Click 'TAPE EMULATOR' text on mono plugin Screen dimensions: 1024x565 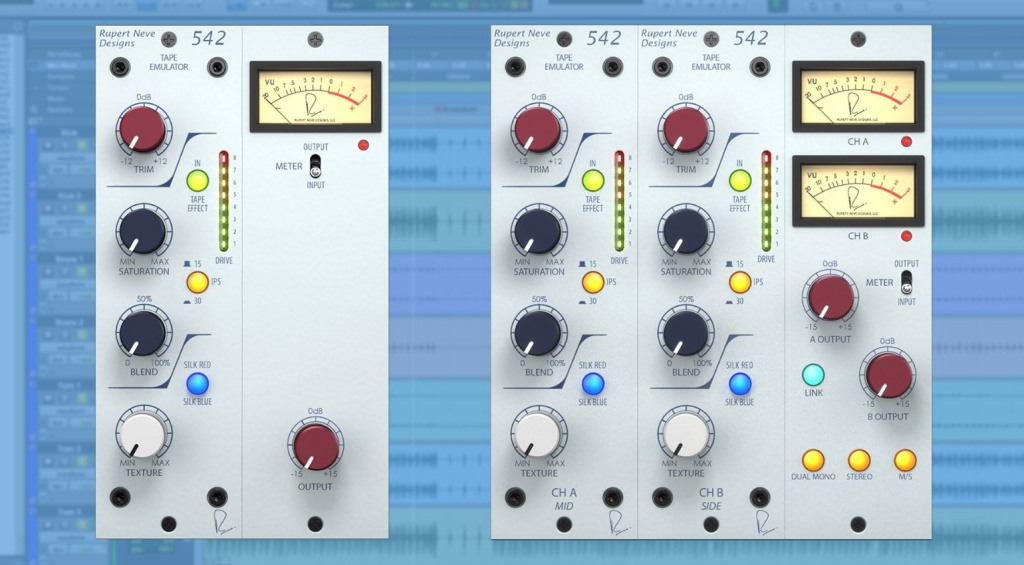(168, 62)
